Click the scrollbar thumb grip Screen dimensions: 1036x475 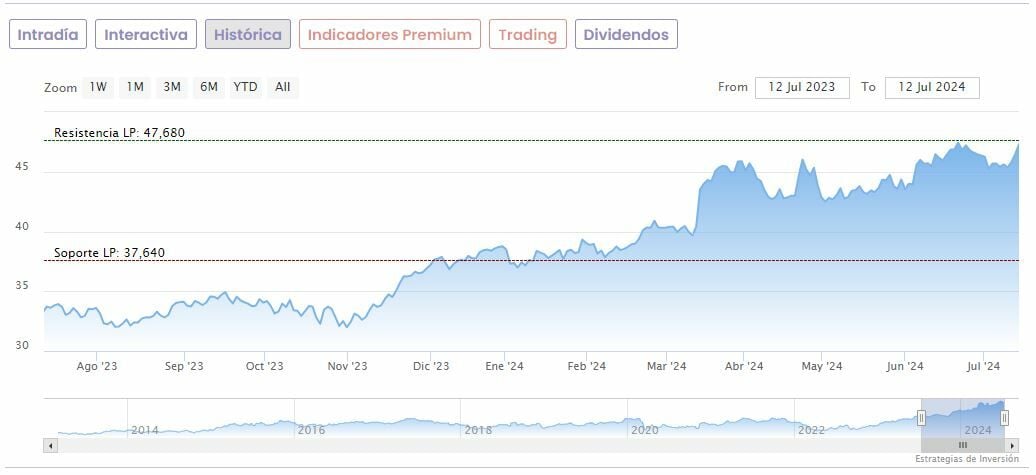[x=963, y=445]
